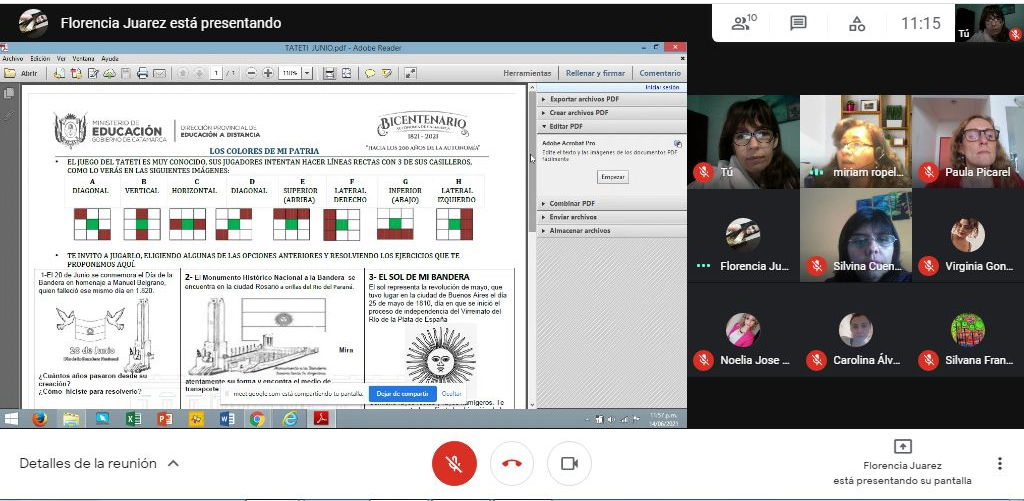Image resolution: width=1024 pixels, height=501 pixels.
Task: Open Meet's three-dot more options menu
Action: (999, 464)
